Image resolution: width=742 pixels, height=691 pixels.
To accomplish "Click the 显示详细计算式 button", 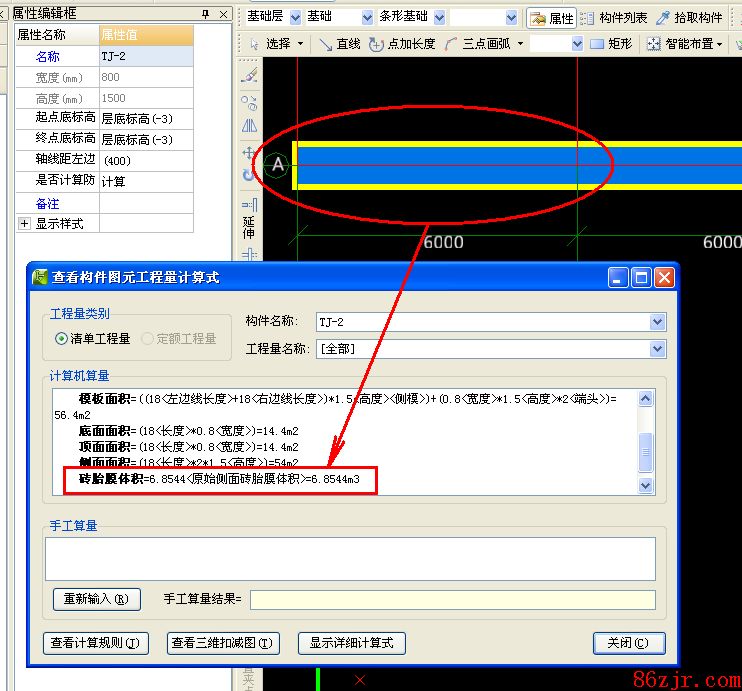I will tap(351, 643).
